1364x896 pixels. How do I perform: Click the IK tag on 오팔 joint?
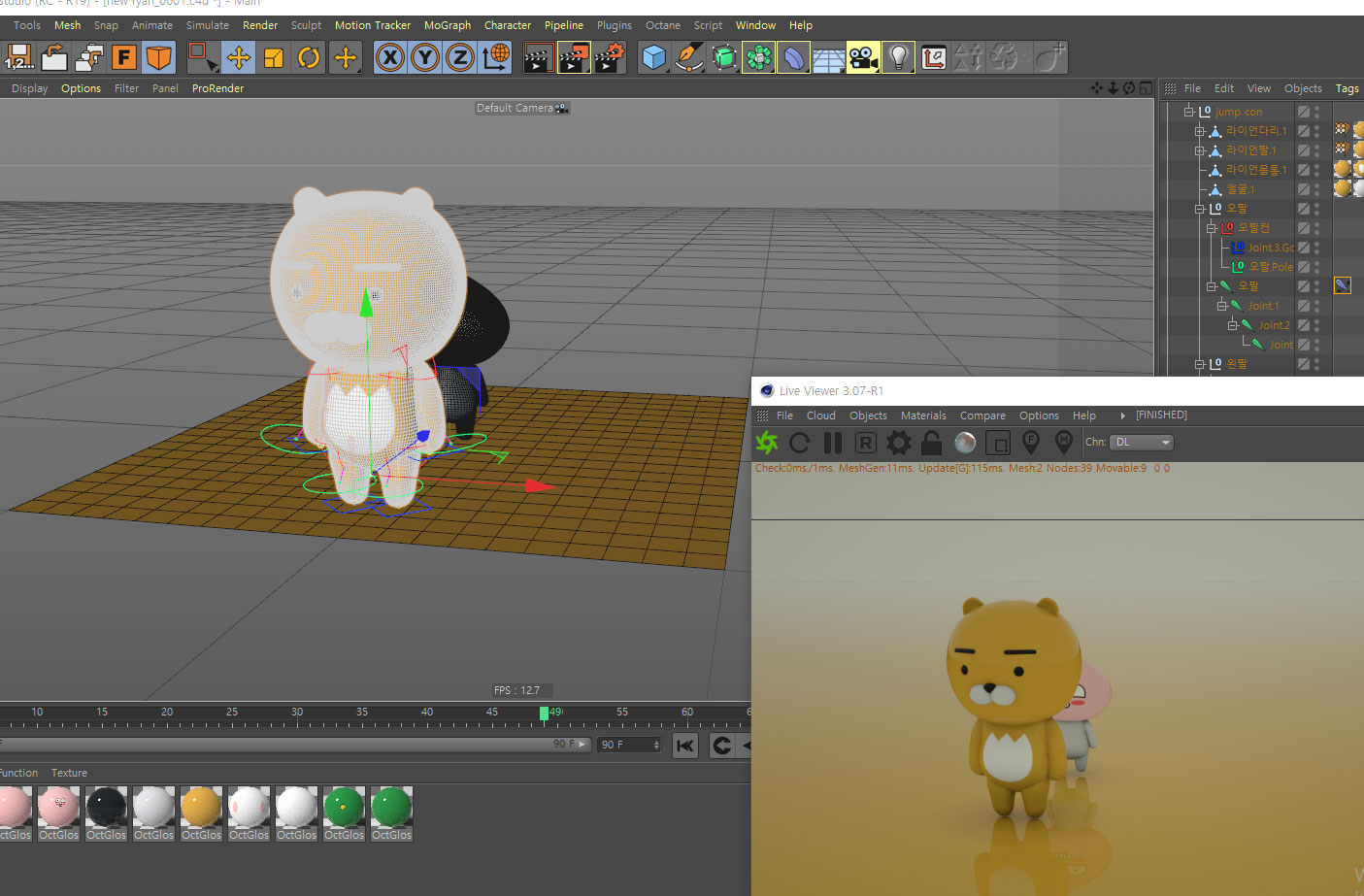[x=1343, y=285]
